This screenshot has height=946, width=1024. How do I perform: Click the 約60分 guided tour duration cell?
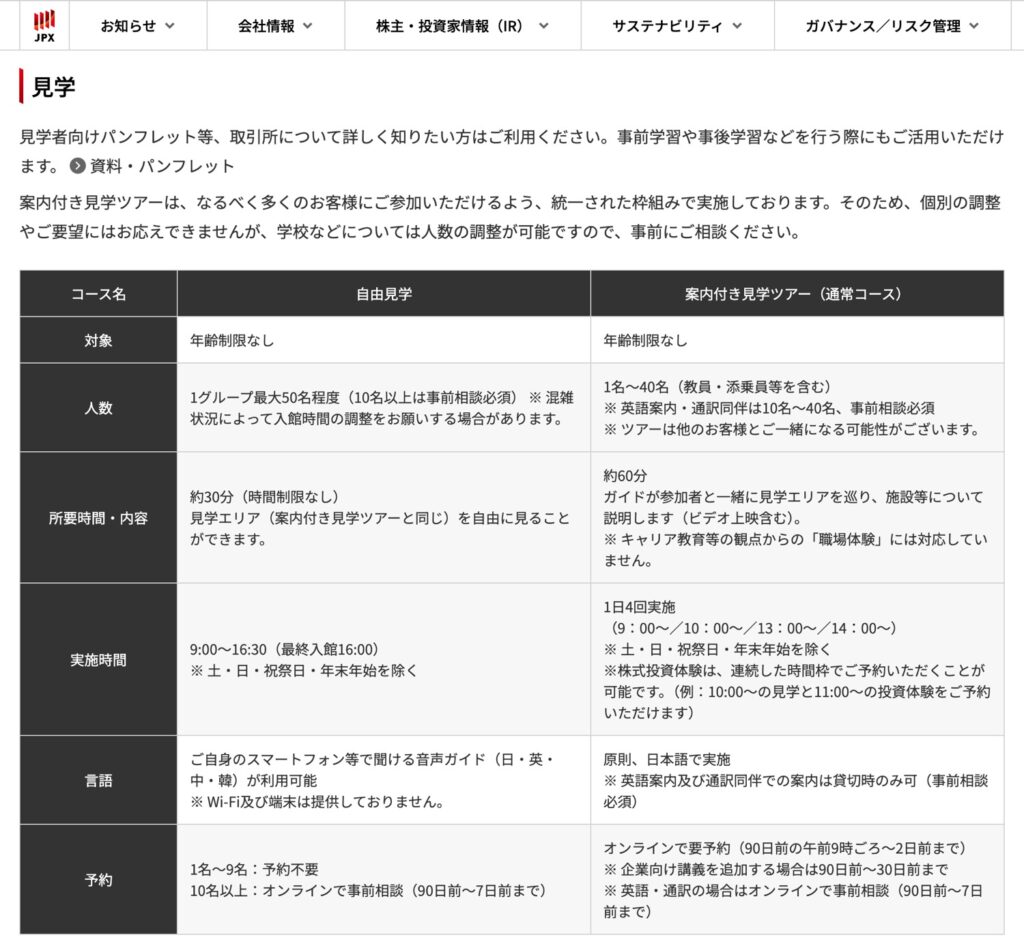pyautogui.click(x=796, y=518)
